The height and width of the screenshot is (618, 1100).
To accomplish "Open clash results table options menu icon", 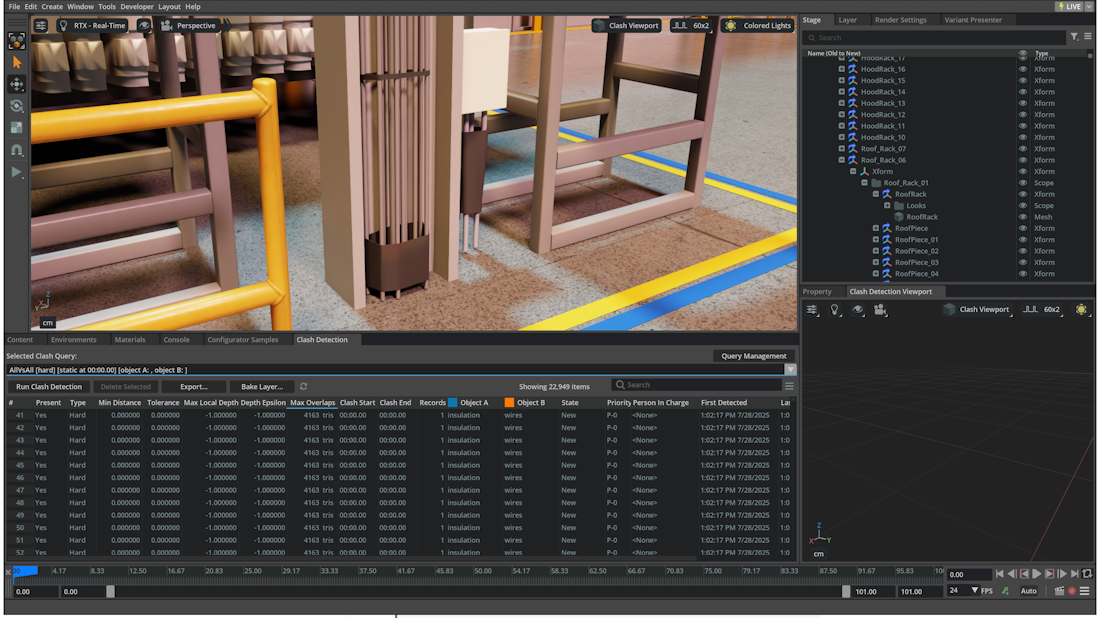I will tap(789, 386).
